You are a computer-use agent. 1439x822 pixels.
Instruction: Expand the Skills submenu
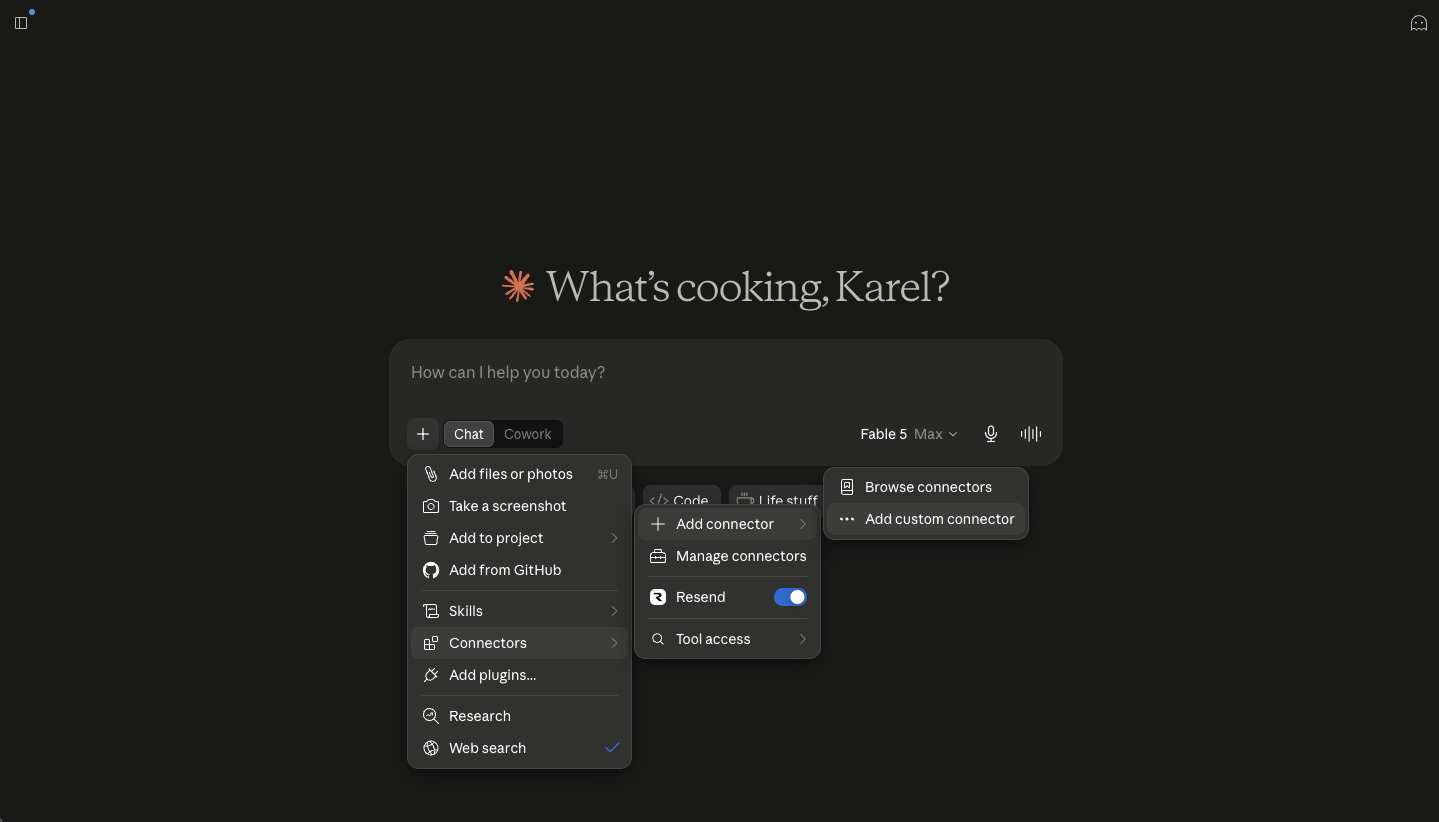point(520,611)
